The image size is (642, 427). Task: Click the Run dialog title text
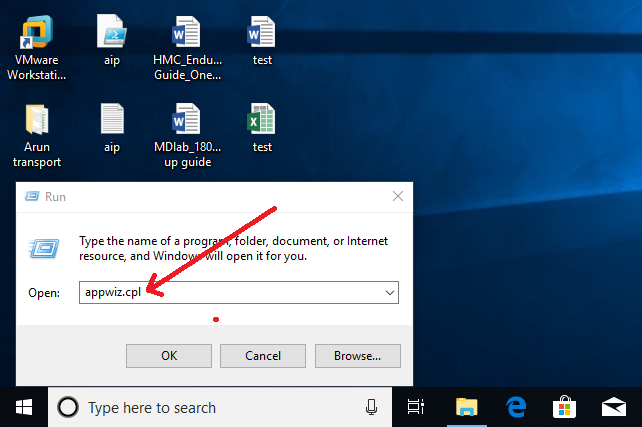(55, 197)
